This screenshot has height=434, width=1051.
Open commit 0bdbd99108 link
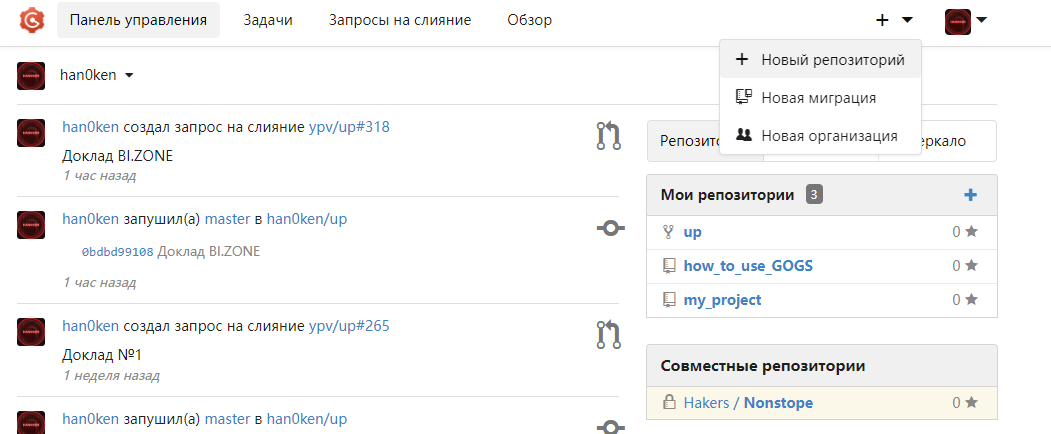tap(118, 252)
